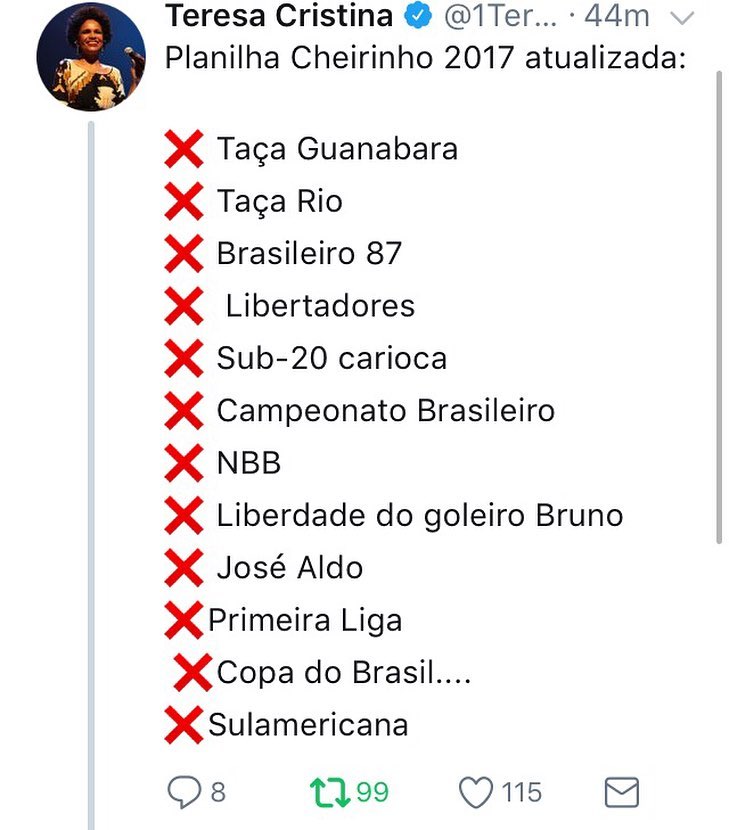Click the red X beside José Aldo

point(184,568)
